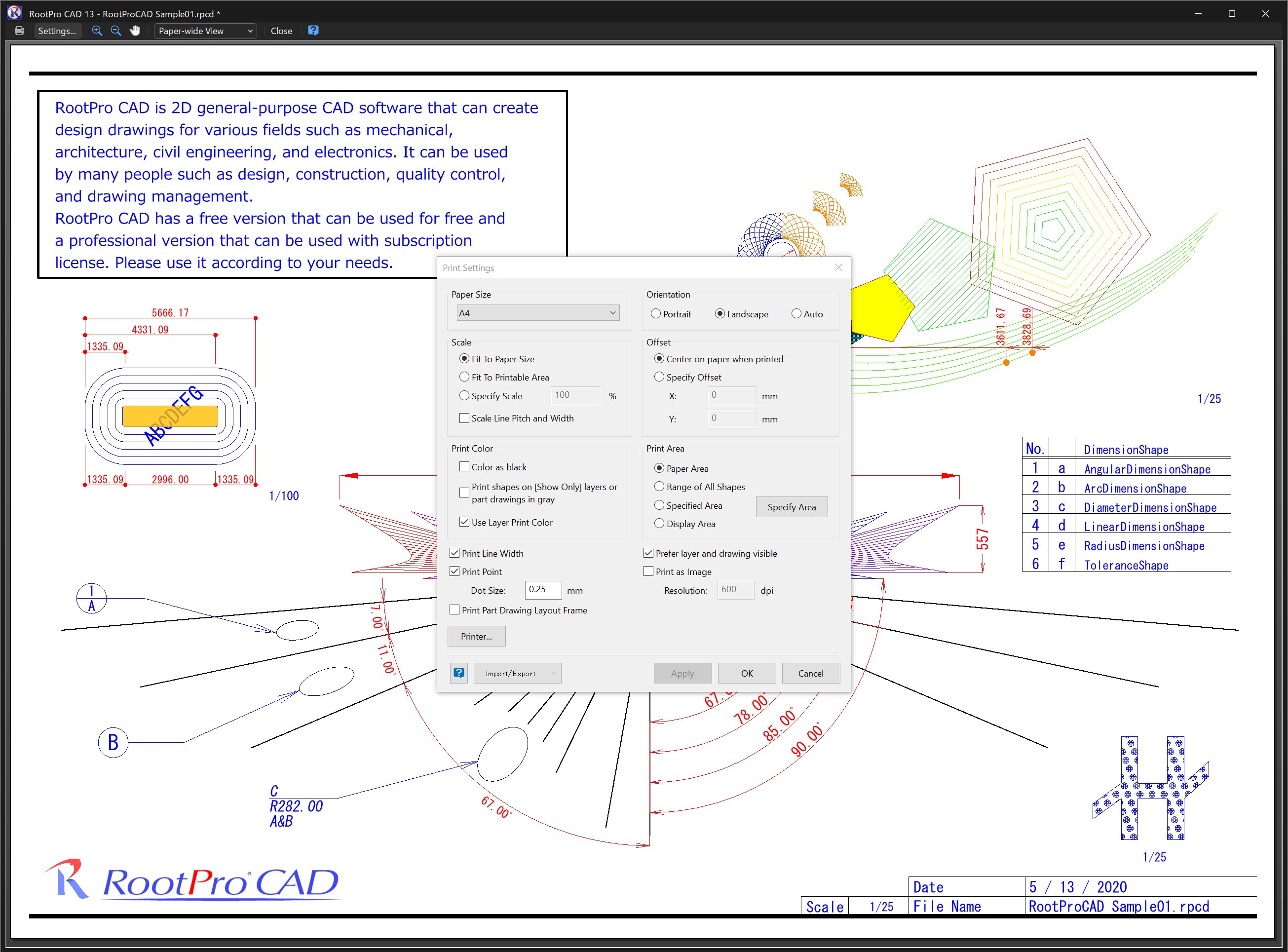Viewport: 1288px width, 952px height.
Task: Select Portrait orientation
Action: [x=670, y=314]
